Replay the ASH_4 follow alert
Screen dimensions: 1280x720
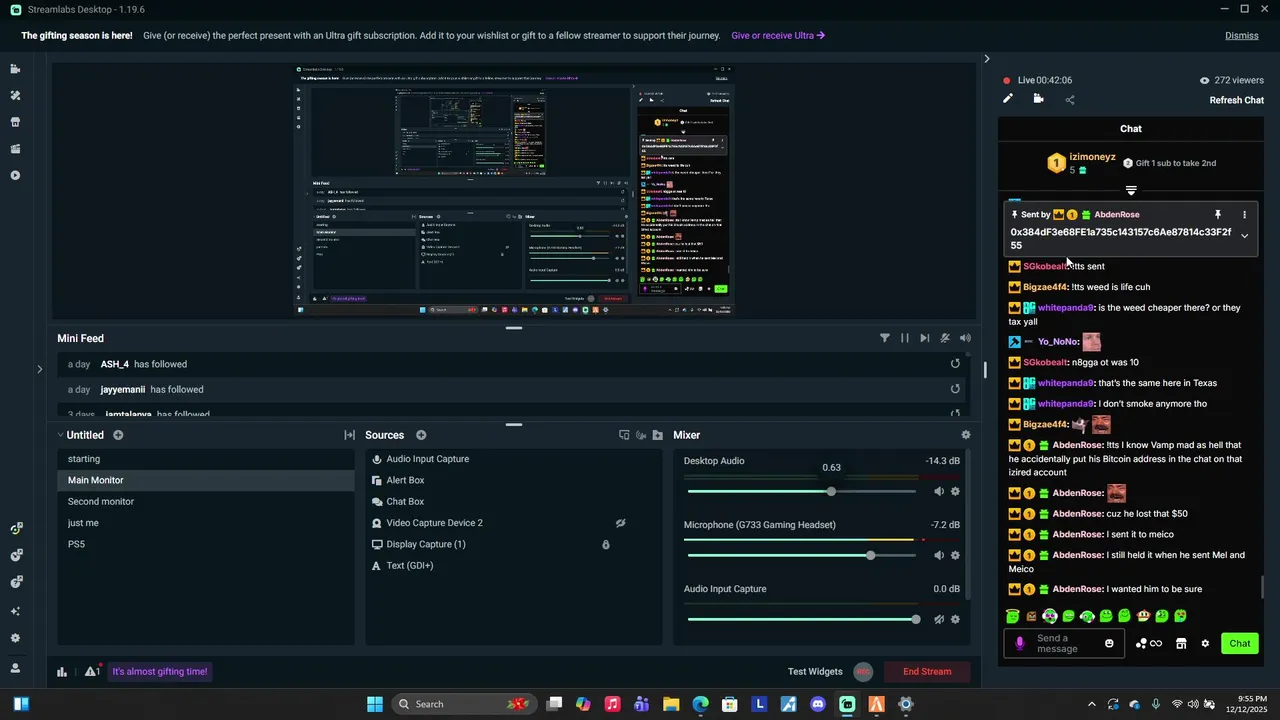pyautogui.click(x=955, y=364)
